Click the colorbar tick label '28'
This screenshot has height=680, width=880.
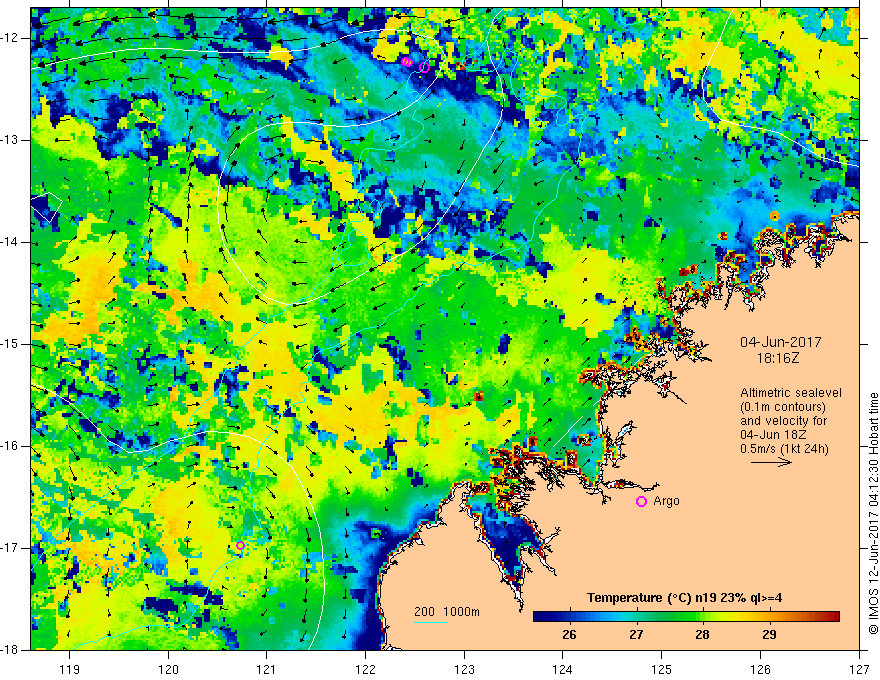tap(702, 635)
